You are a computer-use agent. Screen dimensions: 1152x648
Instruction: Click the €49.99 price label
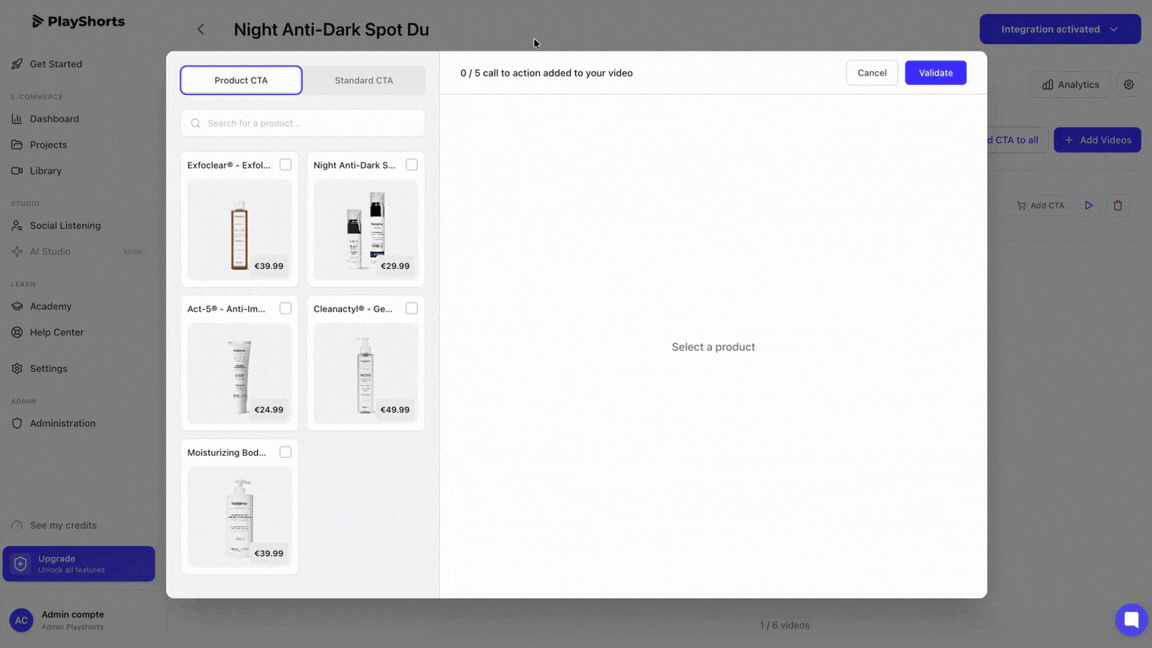(x=395, y=410)
